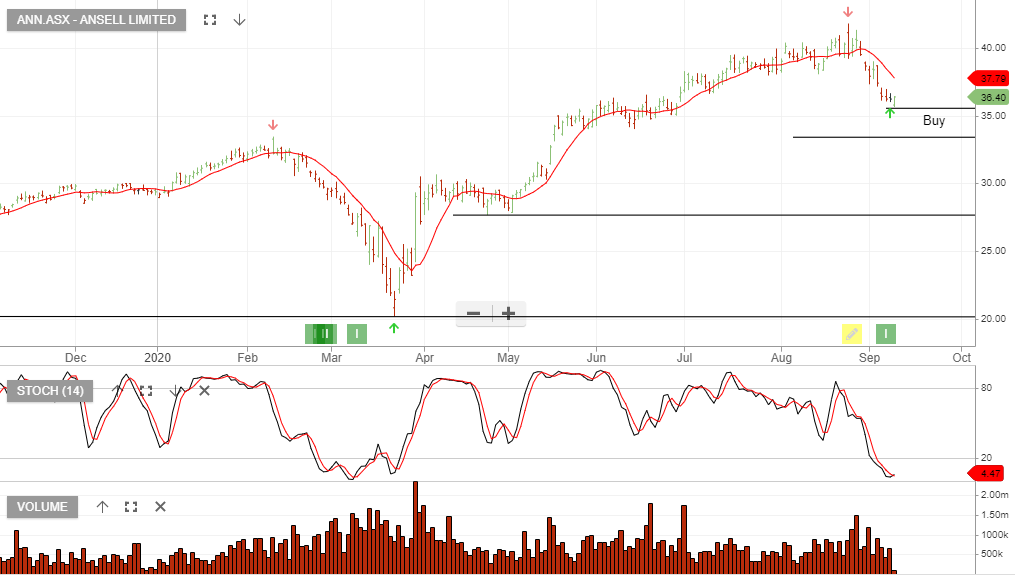Viewport: 1015px width, 576px height.
Task: Click the single green event marker in March
Action: pyautogui.click(x=357, y=334)
